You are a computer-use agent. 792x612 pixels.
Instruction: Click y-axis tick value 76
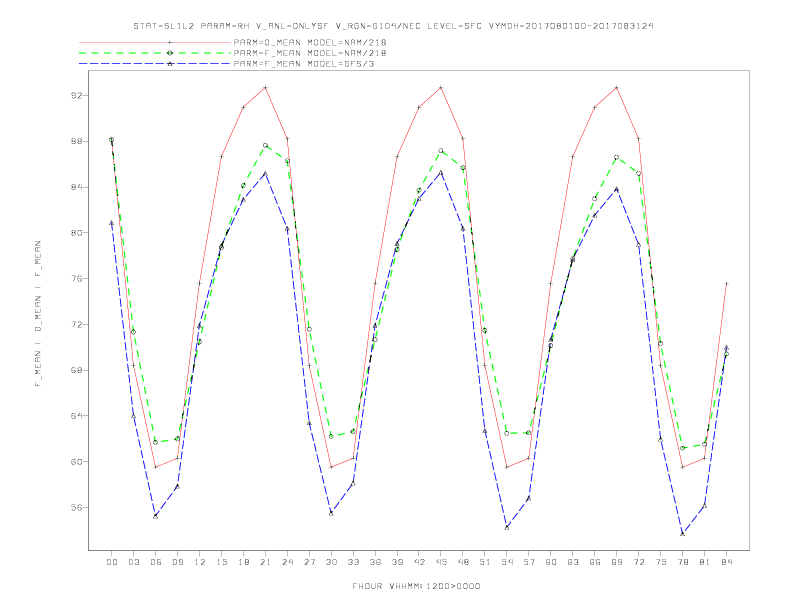tap(77, 279)
